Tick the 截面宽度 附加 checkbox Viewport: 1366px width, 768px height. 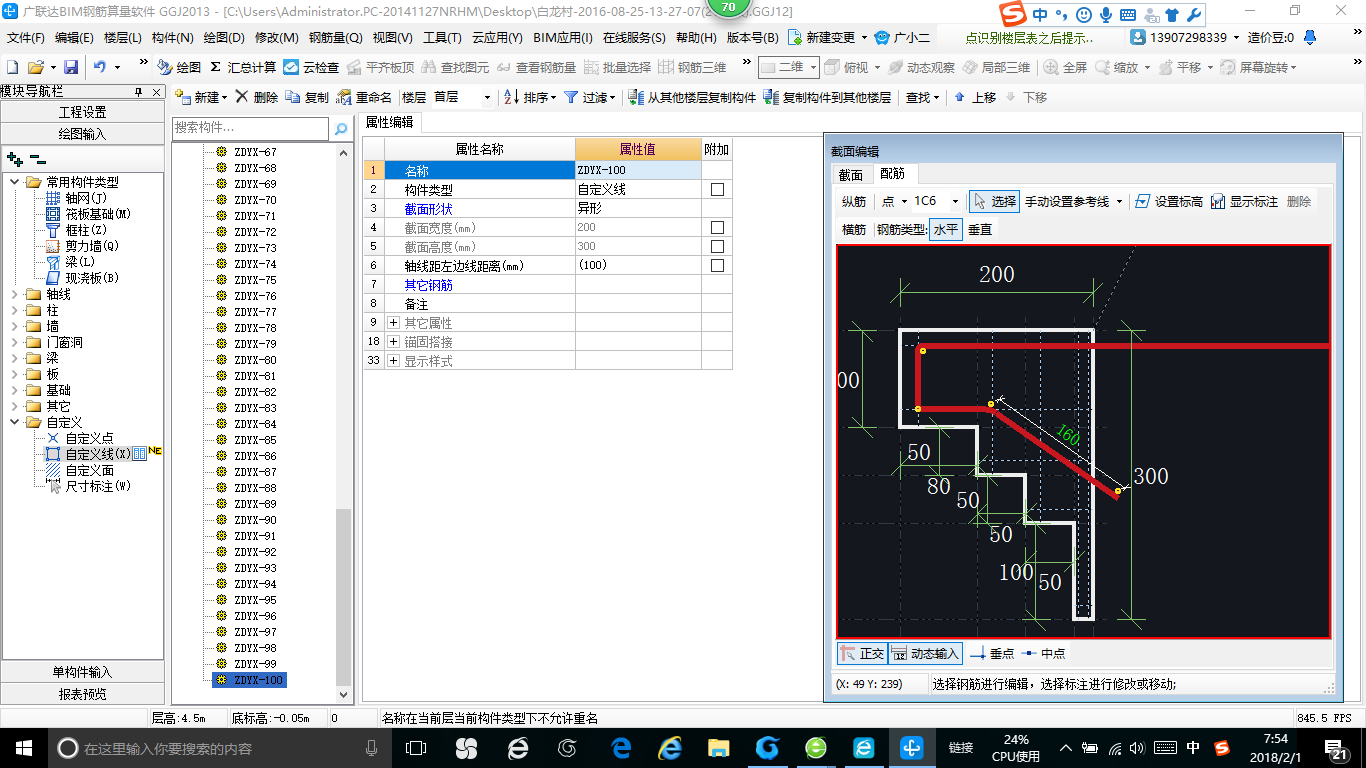point(717,227)
